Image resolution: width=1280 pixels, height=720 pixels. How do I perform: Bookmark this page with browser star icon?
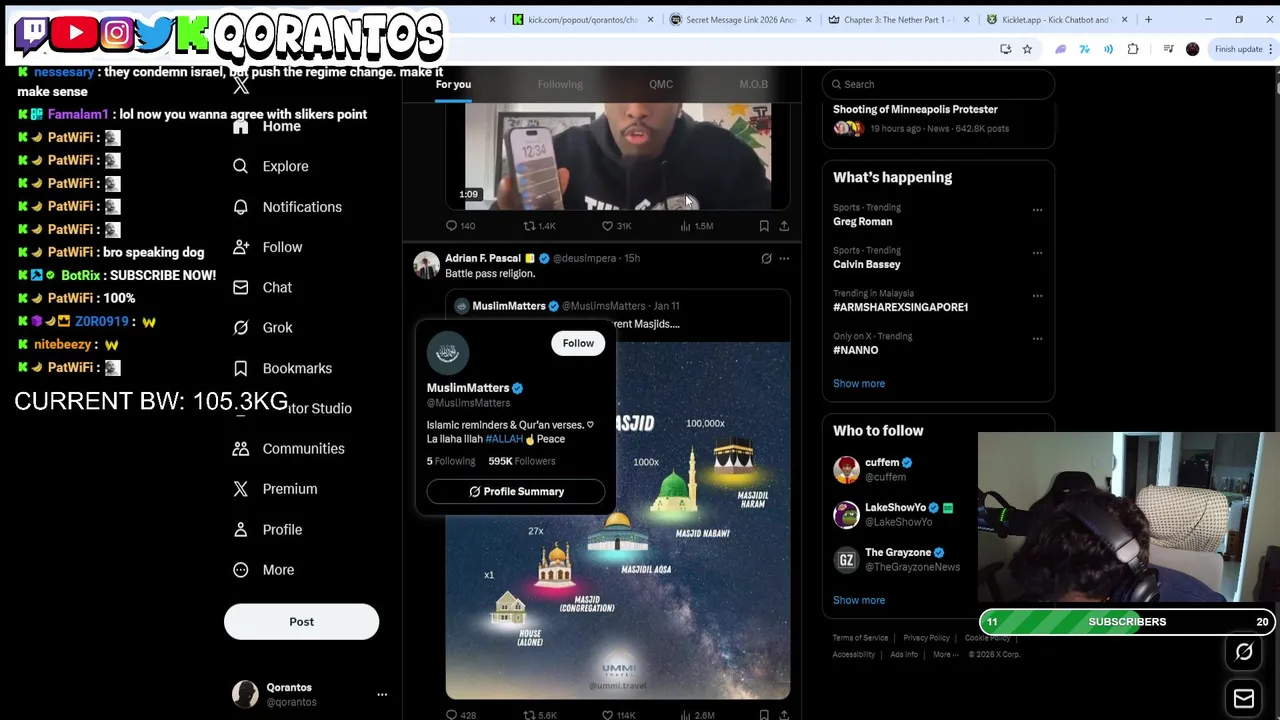(x=1027, y=49)
